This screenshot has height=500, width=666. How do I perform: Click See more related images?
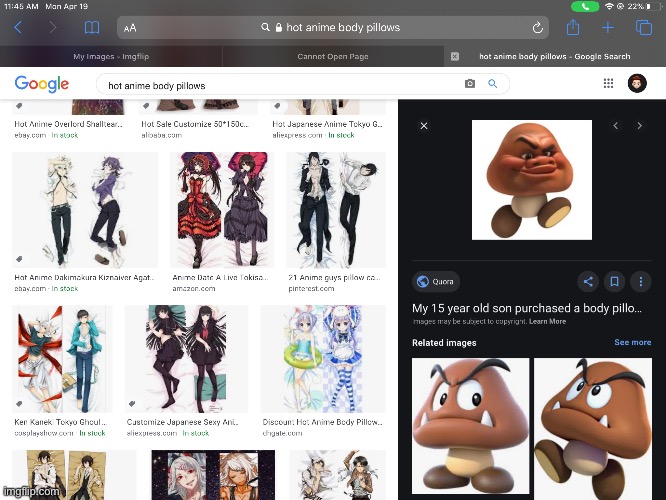tap(632, 342)
